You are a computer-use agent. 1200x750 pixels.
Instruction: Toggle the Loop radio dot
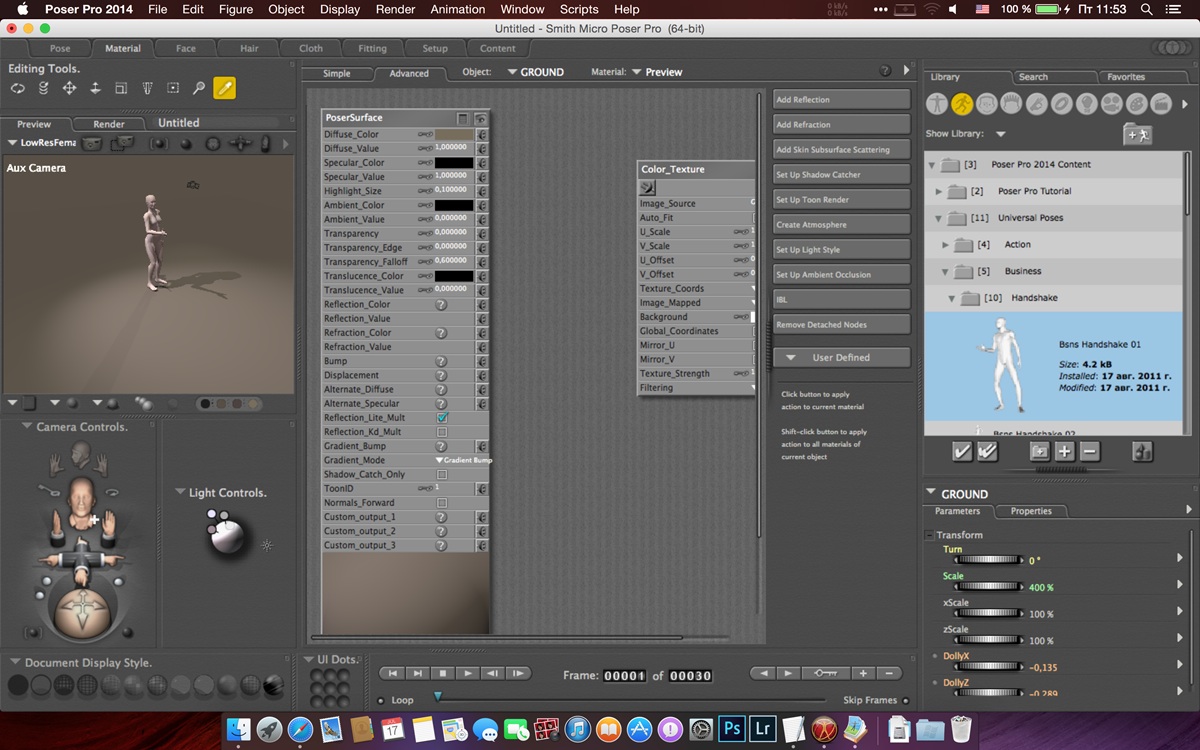381,701
